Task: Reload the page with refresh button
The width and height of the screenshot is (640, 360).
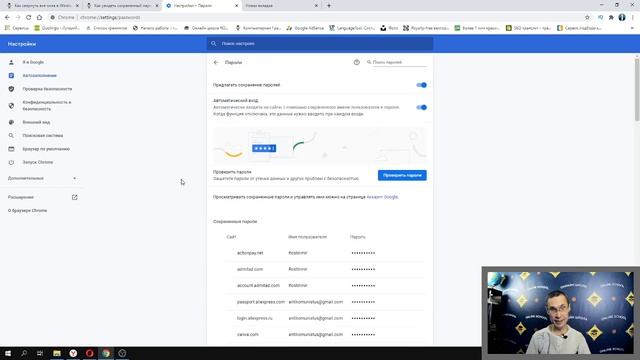Action: (x=29, y=18)
